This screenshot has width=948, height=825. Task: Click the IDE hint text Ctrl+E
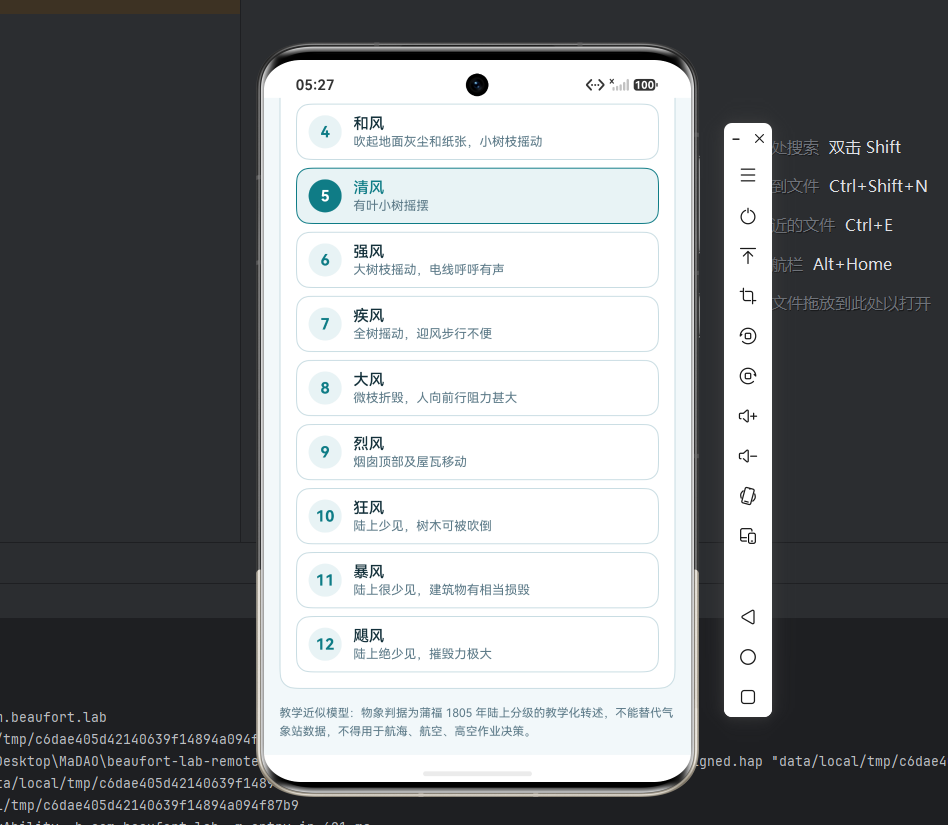(869, 225)
